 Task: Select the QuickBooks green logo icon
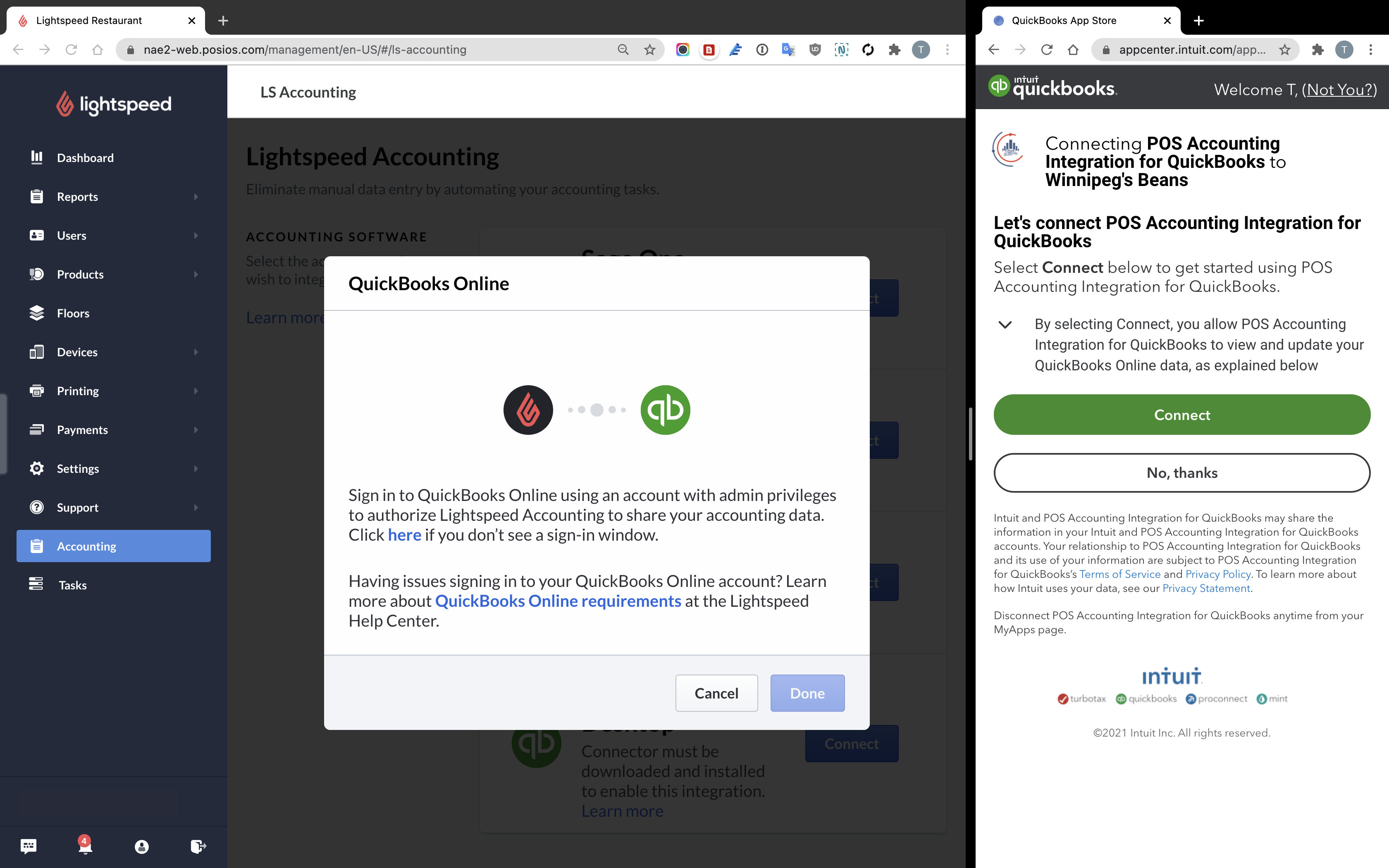(x=664, y=410)
